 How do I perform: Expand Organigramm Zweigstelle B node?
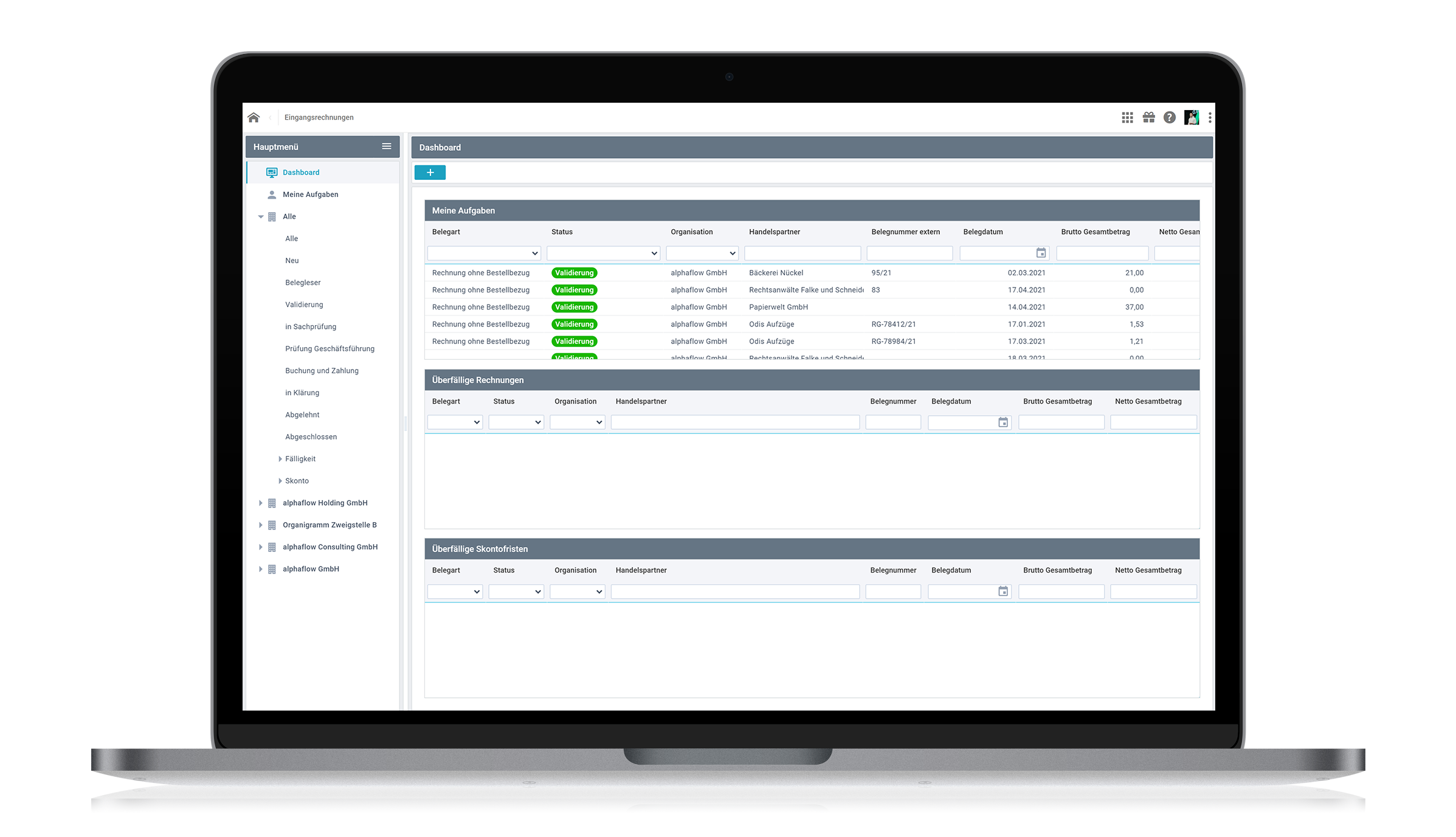click(260, 525)
